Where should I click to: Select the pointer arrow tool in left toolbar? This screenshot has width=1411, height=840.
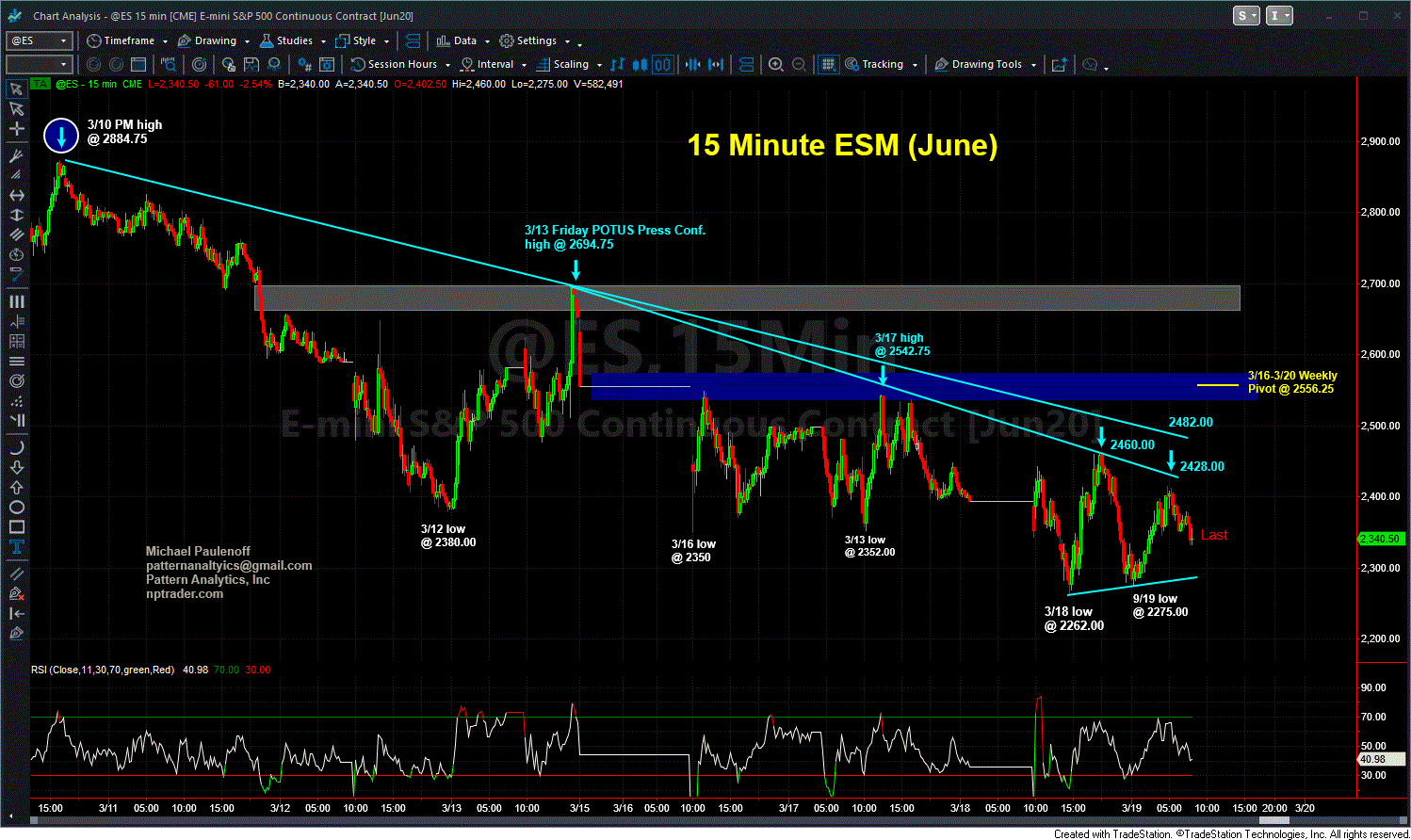[16, 109]
